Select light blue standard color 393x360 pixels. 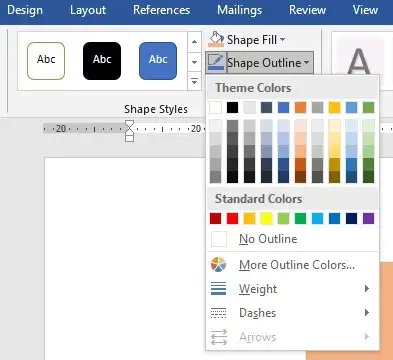pyautogui.click(x=317, y=219)
